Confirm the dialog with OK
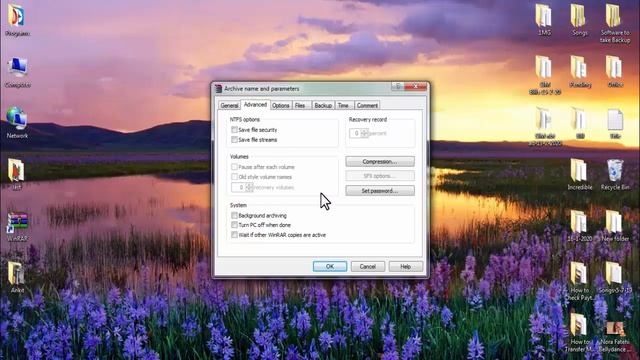 pyautogui.click(x=330, y=267)
